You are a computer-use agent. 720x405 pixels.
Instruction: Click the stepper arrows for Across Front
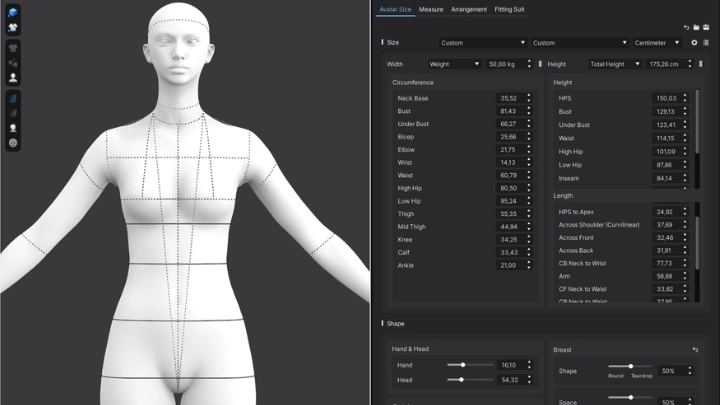[685, 238]
